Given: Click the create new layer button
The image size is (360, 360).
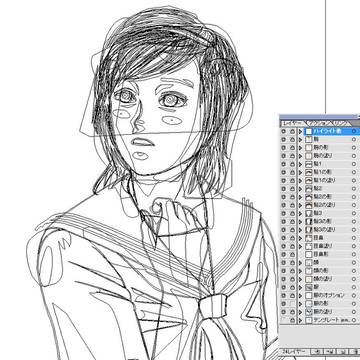Looking at the screenshot, I should pyautogui.click(x=342, y=352).
